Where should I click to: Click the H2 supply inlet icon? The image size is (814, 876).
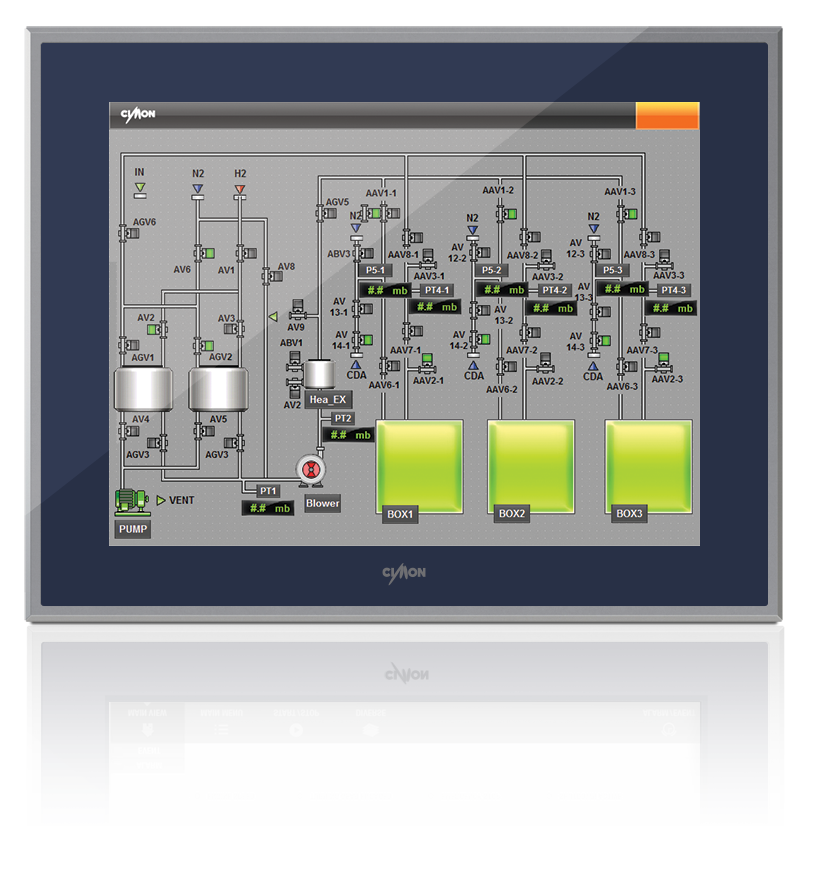pyautogui.click(x=239, y=188)
